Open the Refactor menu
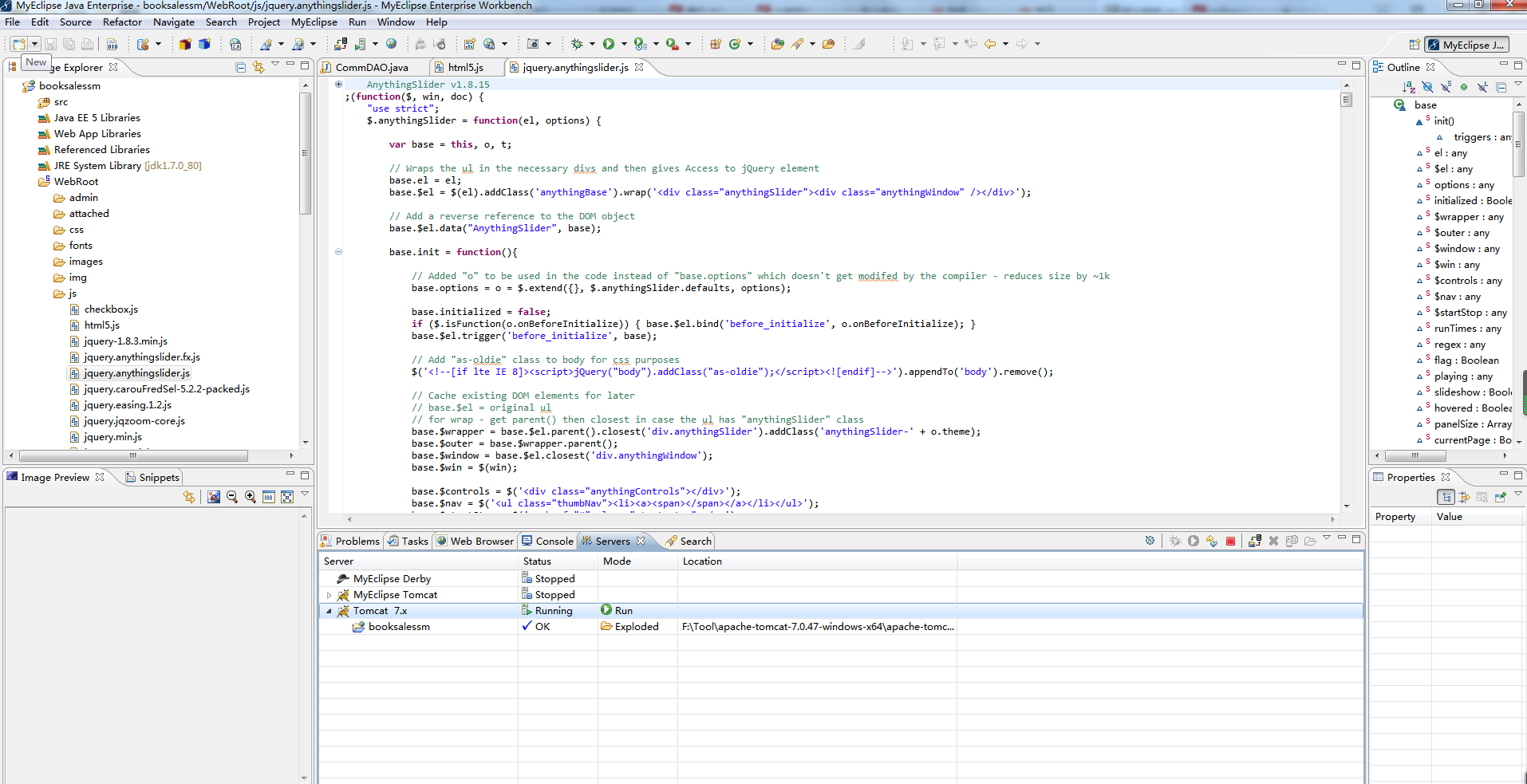Viewport: 1527px width, 784px height. (122, 22)
